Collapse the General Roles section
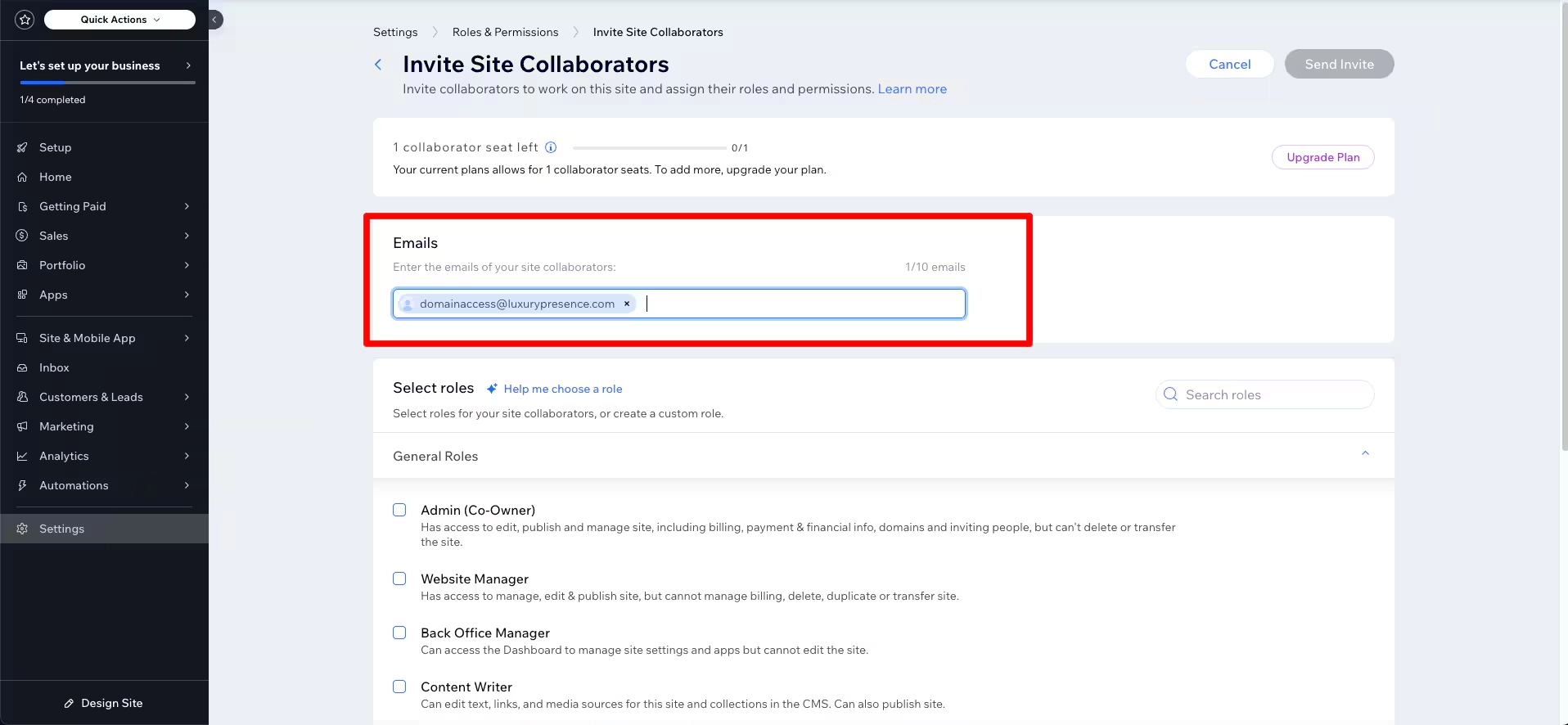 [x=1364, y=454]
